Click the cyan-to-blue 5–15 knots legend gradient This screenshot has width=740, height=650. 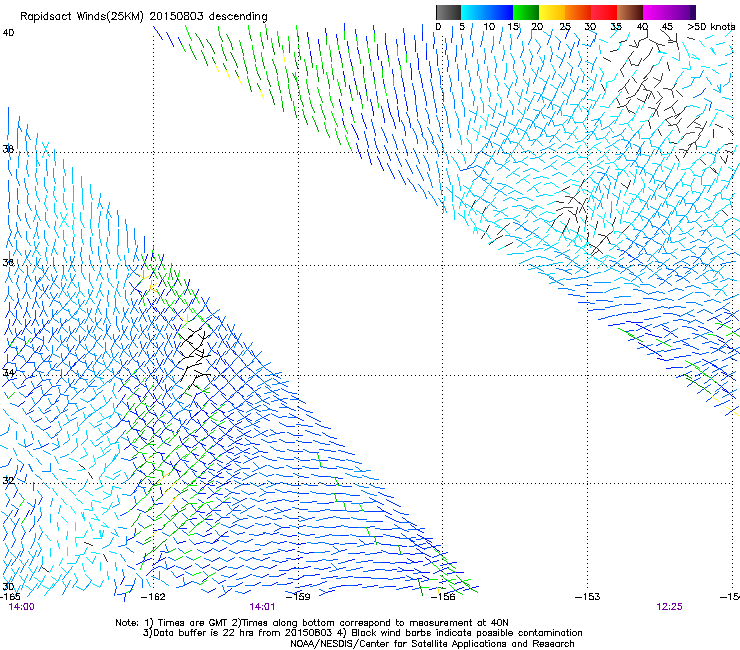[487, 12]
